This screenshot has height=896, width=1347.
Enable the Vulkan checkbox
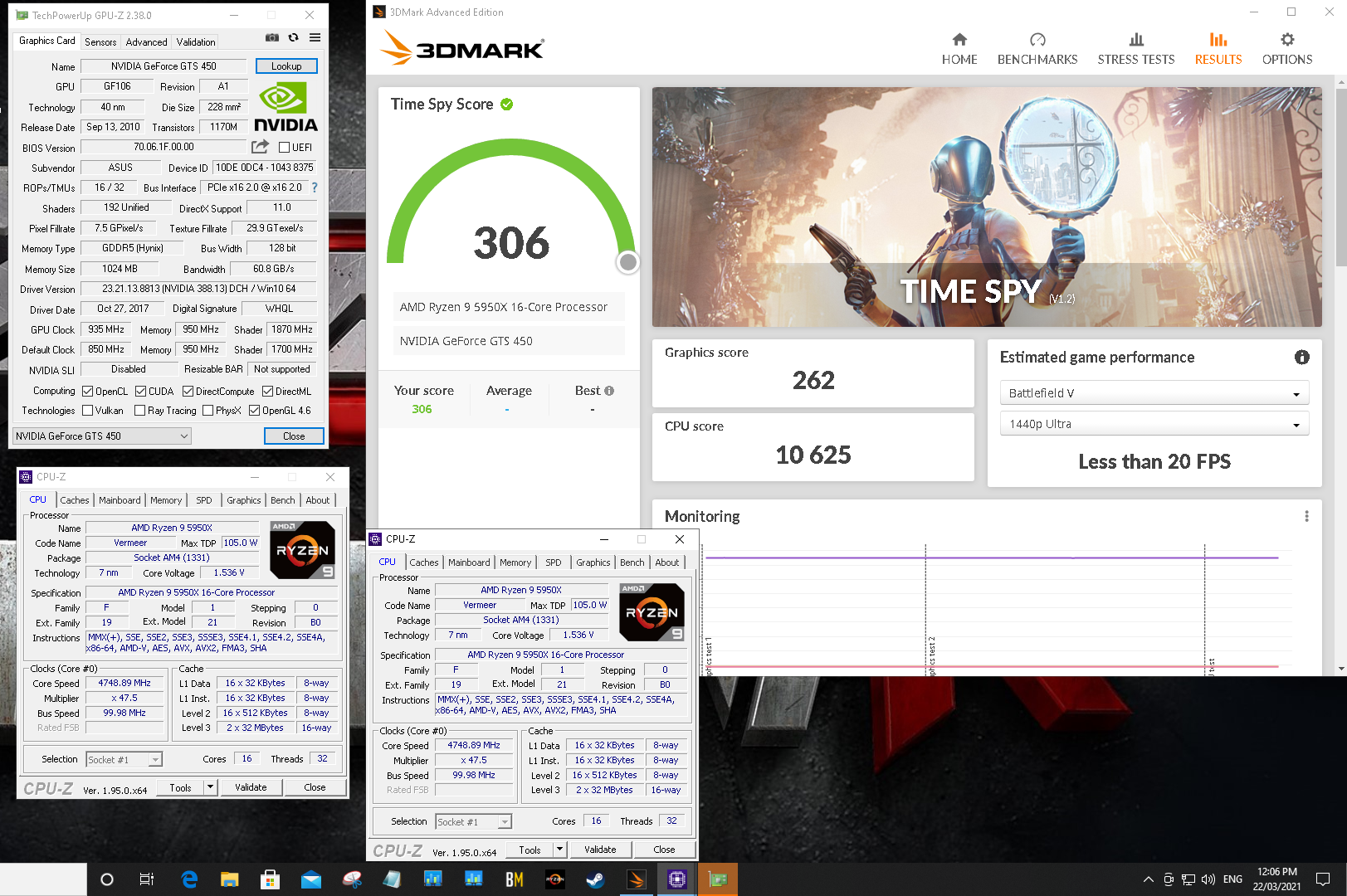[x=87, y=411]
